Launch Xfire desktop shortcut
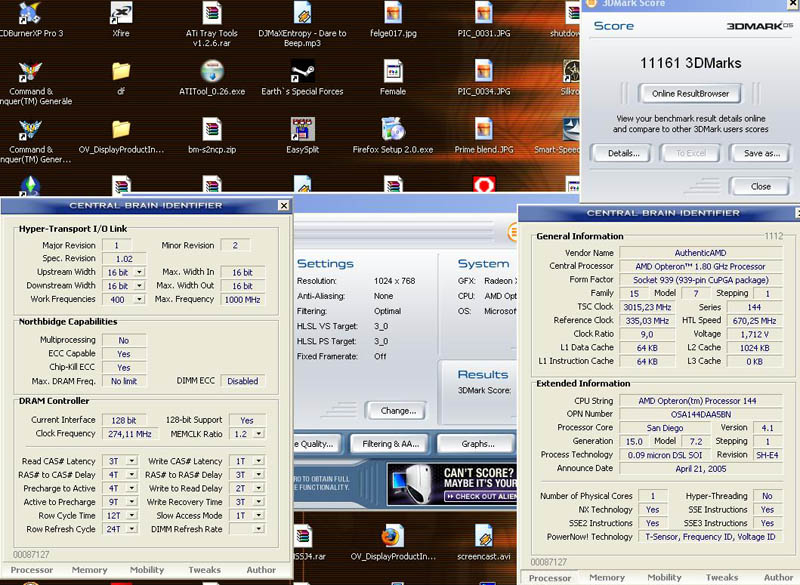 tap(121, 19)
